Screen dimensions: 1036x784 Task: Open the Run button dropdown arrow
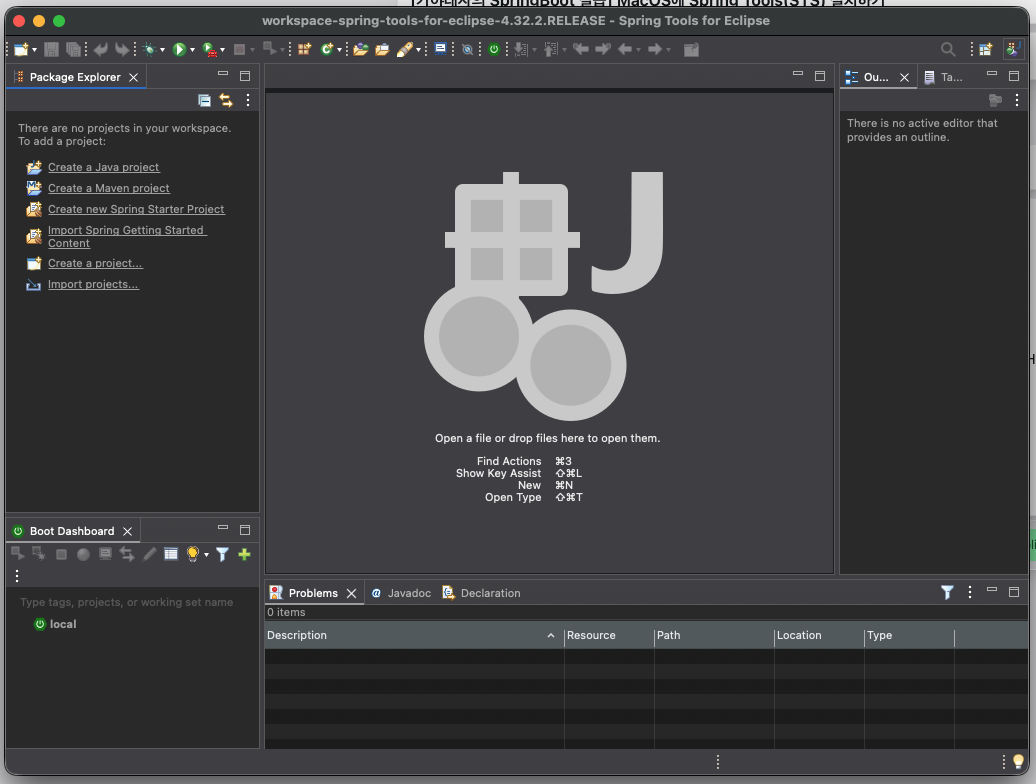tap(192, 50)
